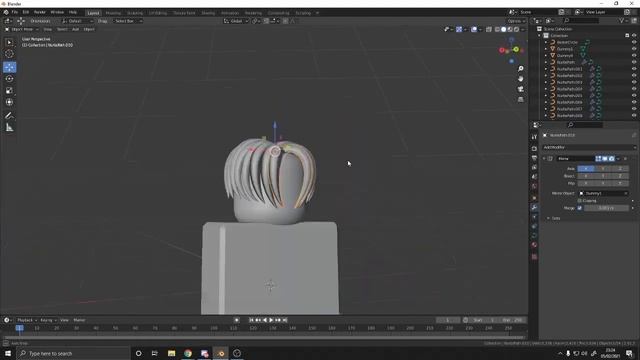Open the Mirror Object Dummy1 selector
Image resolution: width=640 pixels, height=360 pixels.
tap(603, 193)
